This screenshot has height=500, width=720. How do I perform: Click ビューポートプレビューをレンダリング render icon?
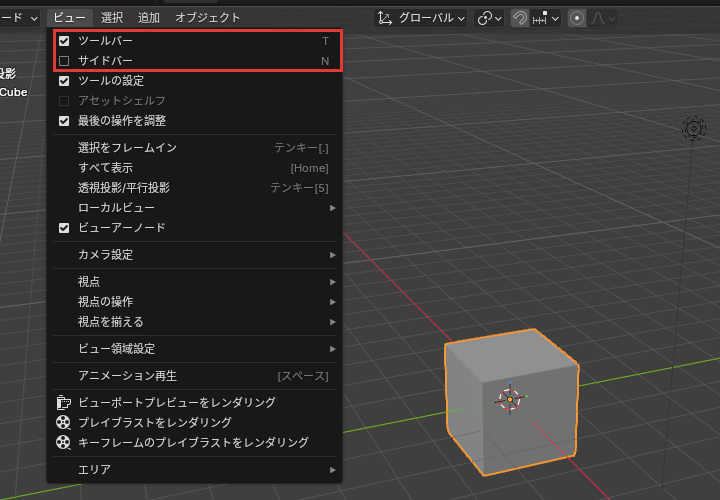click(63, 403)
